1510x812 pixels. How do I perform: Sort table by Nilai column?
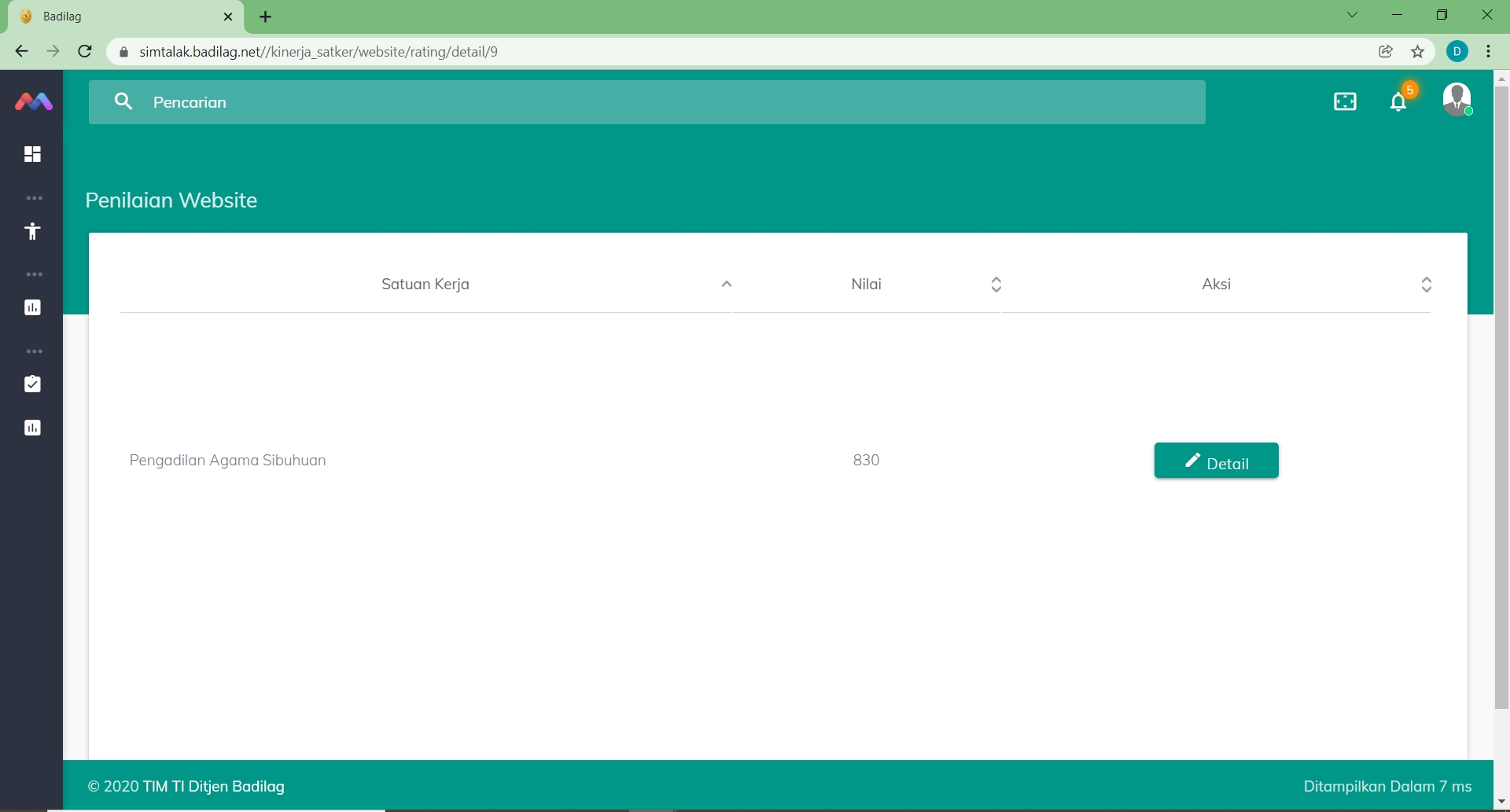point(867,285)
